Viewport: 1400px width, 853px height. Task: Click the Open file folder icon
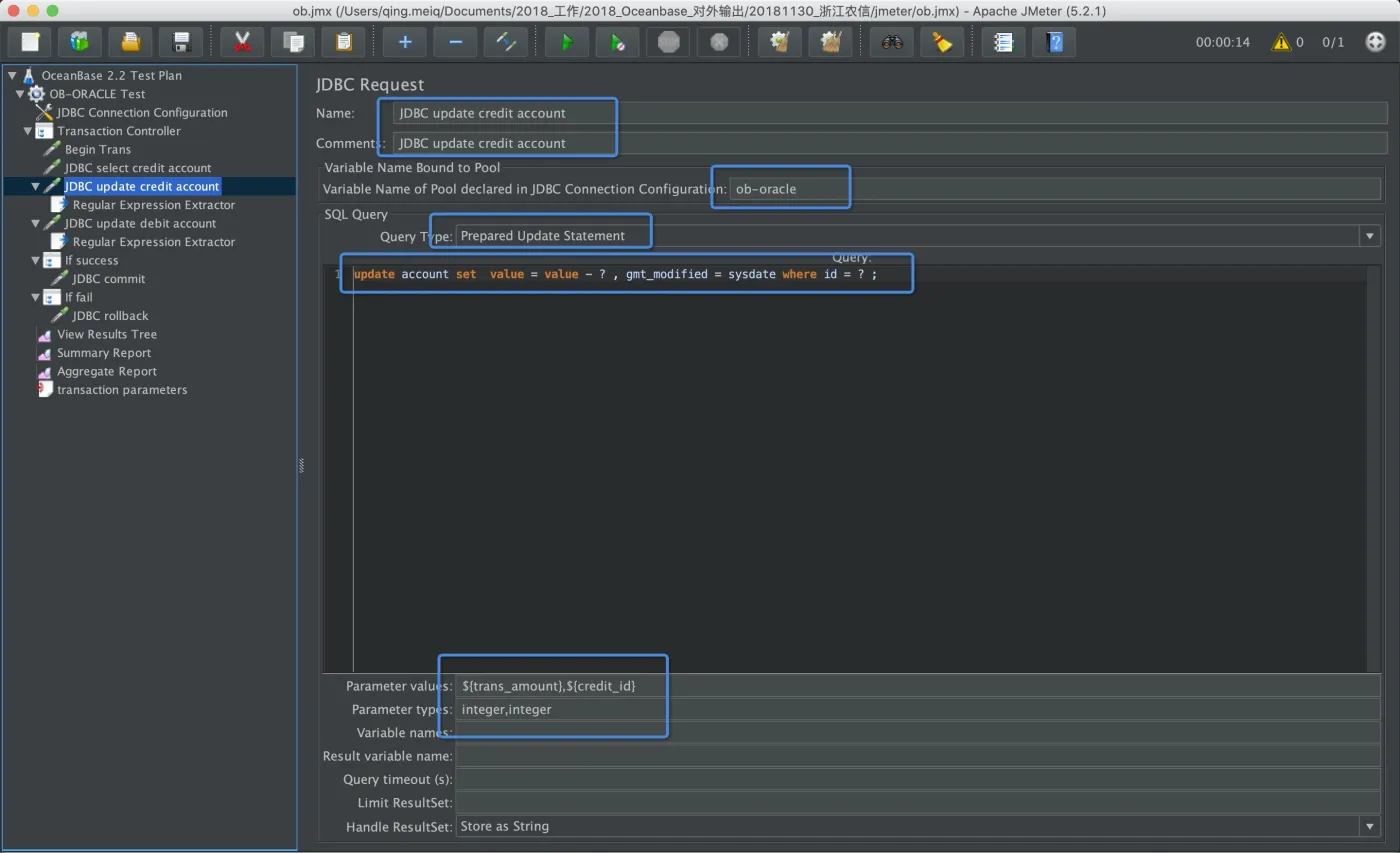130,42
